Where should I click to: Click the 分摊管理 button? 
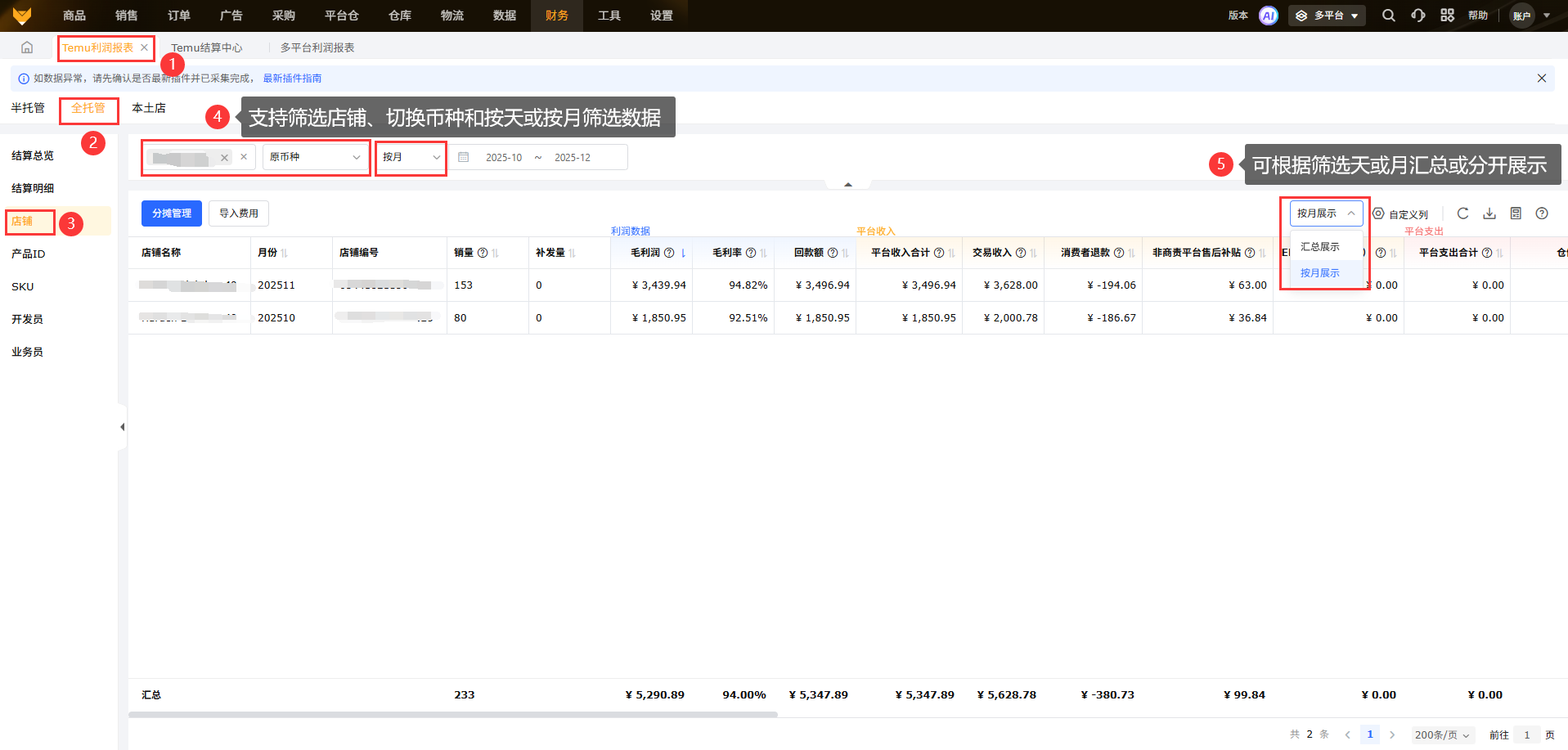tap(172, 213)
